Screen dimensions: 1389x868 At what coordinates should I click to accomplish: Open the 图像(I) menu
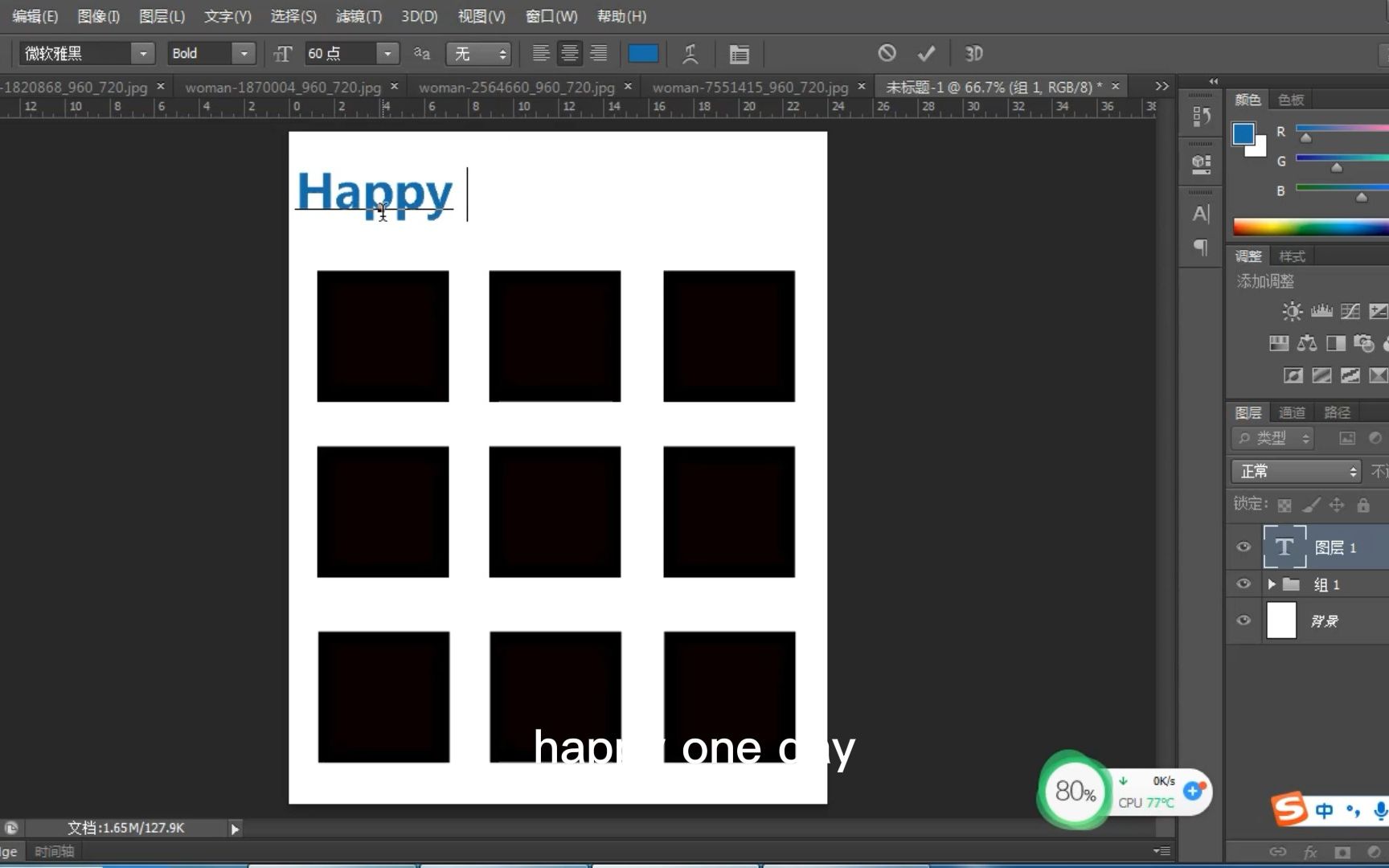(99, 16)
